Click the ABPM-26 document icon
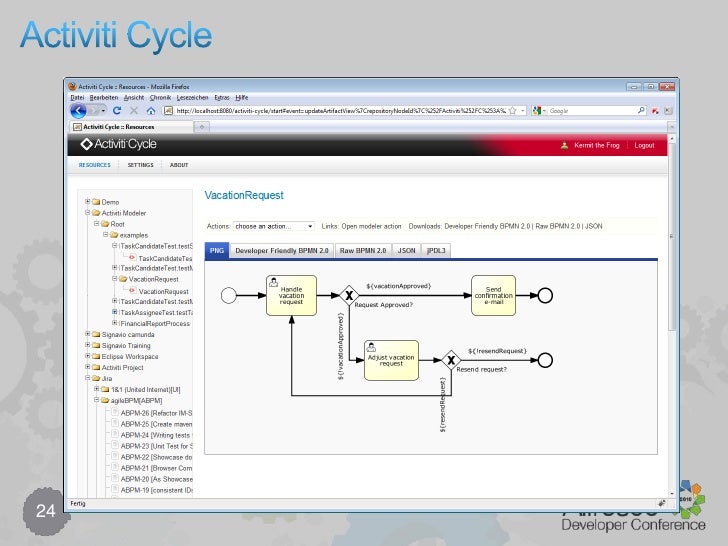 point(115,412)
